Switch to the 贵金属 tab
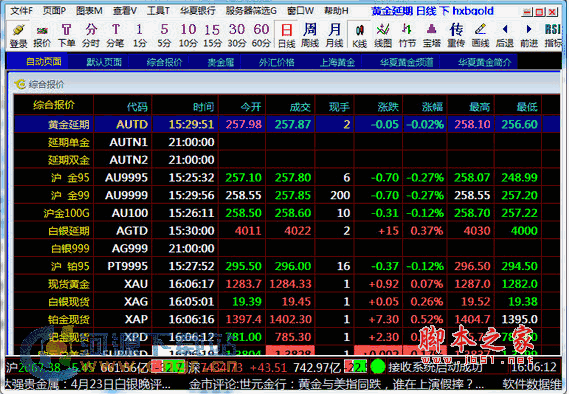Image resolution: width=569 pixels, height=394 pixels. pos(221,62)
